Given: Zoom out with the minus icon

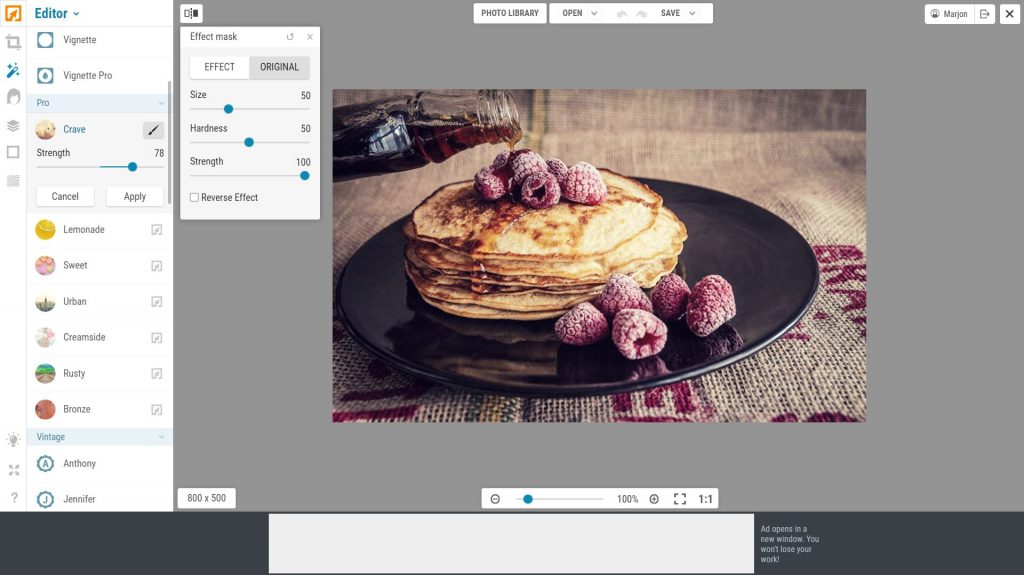Looking at the screenshot, I should [x=495, y=499].
